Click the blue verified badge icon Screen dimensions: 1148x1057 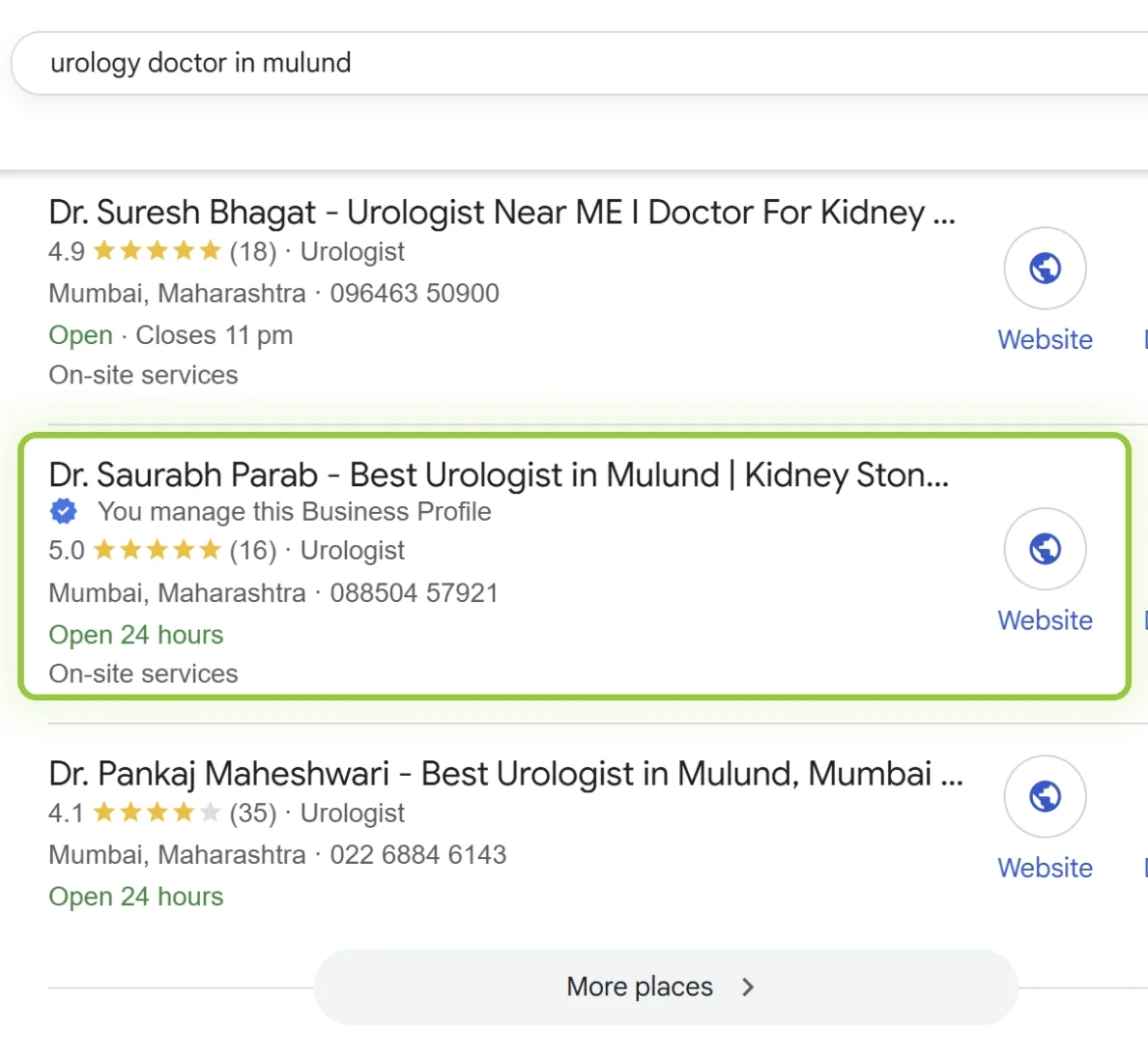pyautogui.click(x=64, y=511)
